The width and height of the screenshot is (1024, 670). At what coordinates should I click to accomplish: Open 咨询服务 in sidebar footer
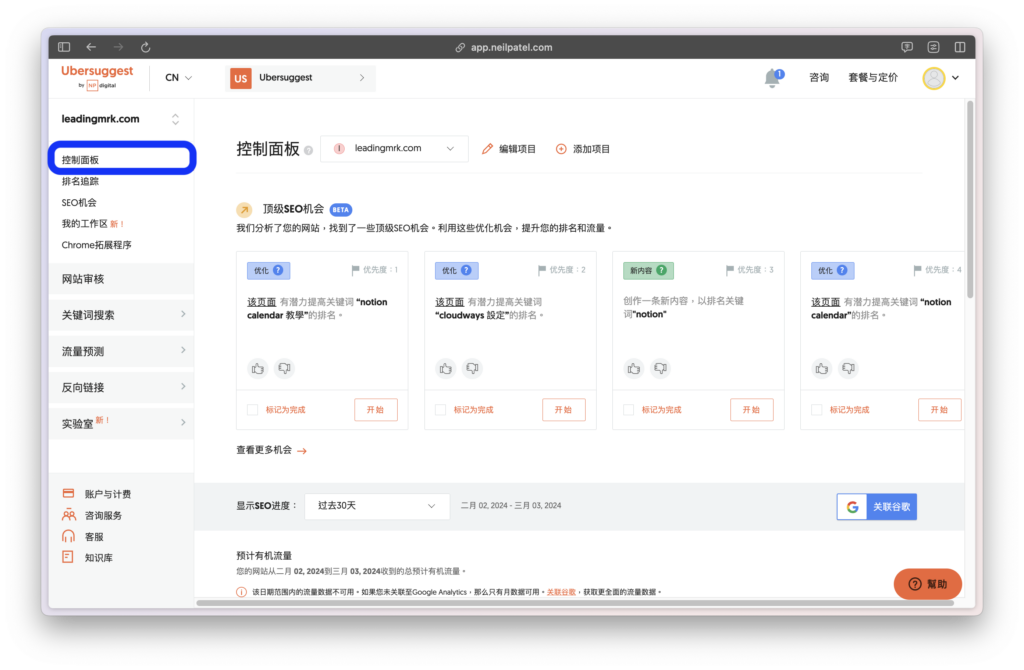(103, 515)
